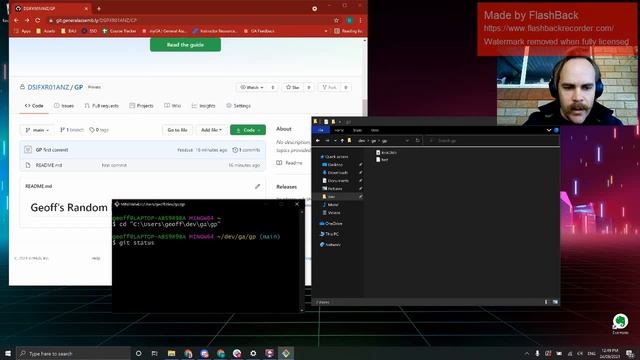Click the File Explorer help icon
The width and height of the screenshot is (640, 360).
556,130
